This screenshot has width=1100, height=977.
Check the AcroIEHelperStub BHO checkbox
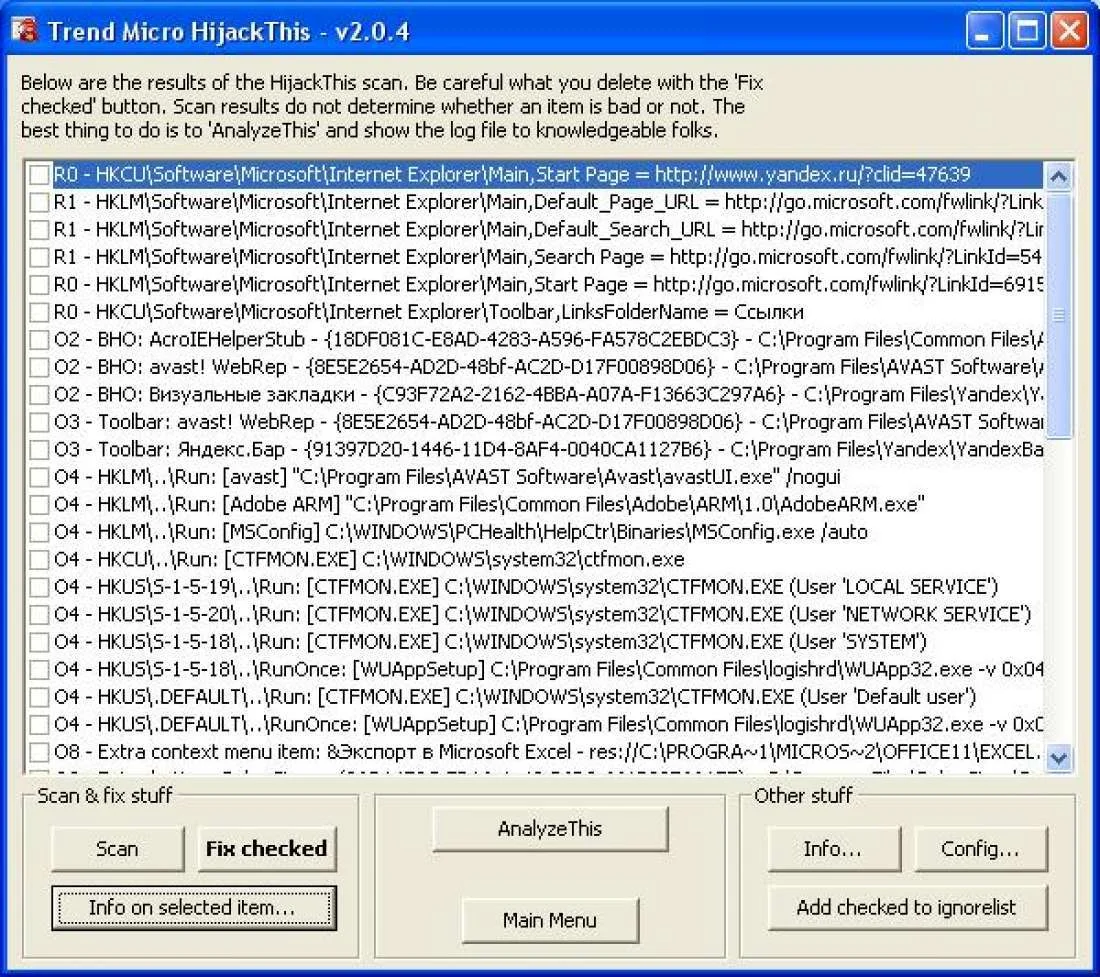39,339
